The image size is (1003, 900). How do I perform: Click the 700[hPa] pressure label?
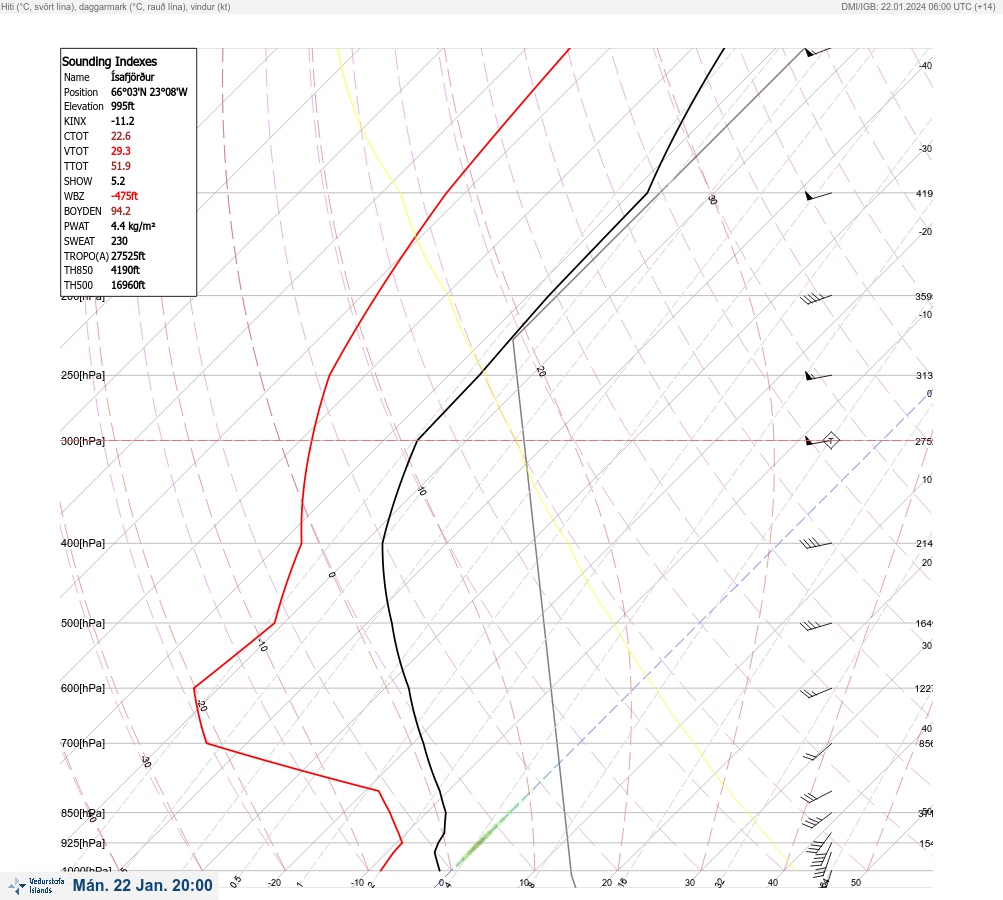click(83, 743)
